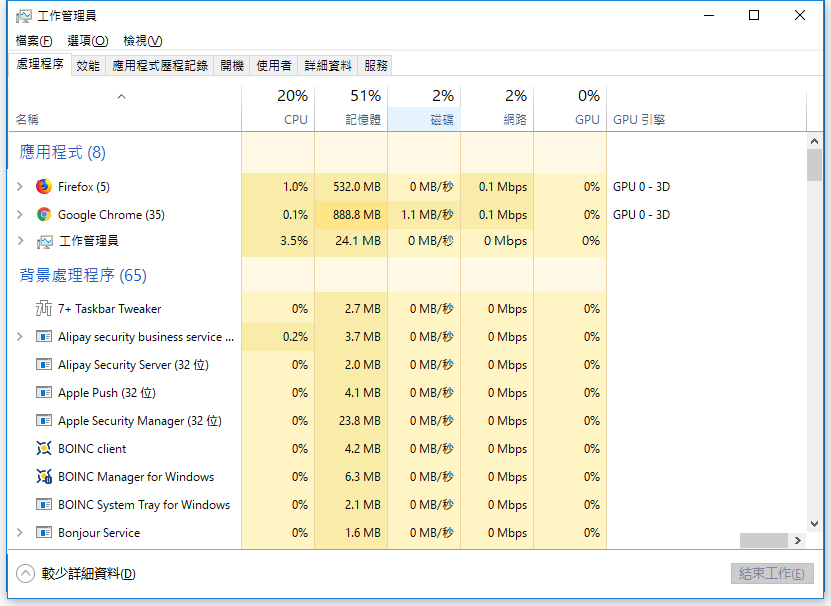Switch to the 開機 tab
Image resolution: width=831 pixels, height=606 pixels.
click(x=232, y=66)
